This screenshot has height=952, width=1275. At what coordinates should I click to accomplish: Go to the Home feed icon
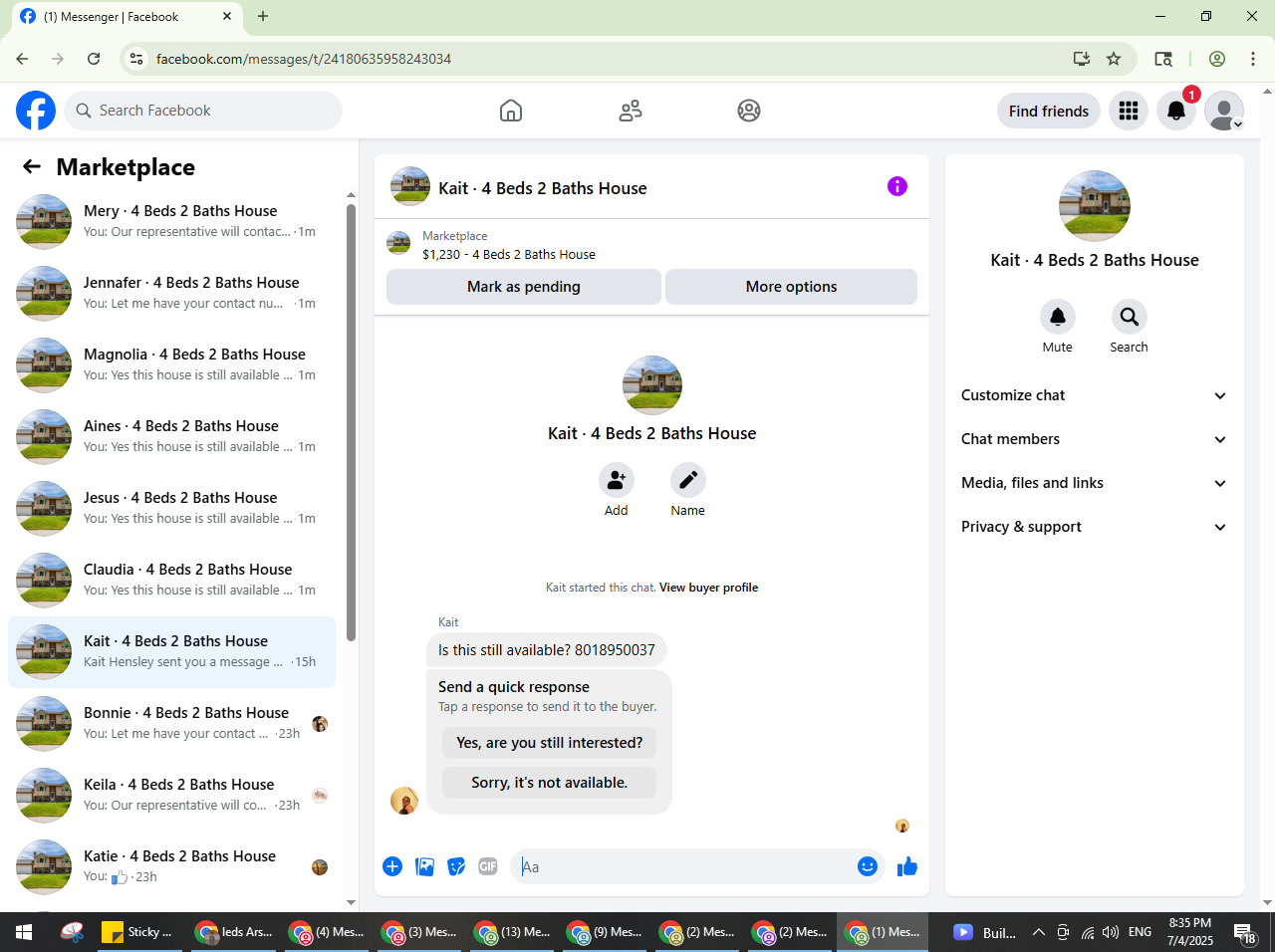(511, 111)
